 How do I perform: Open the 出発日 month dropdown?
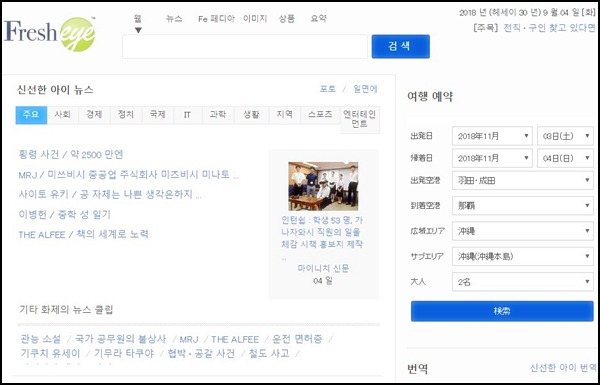pos(492,136)
